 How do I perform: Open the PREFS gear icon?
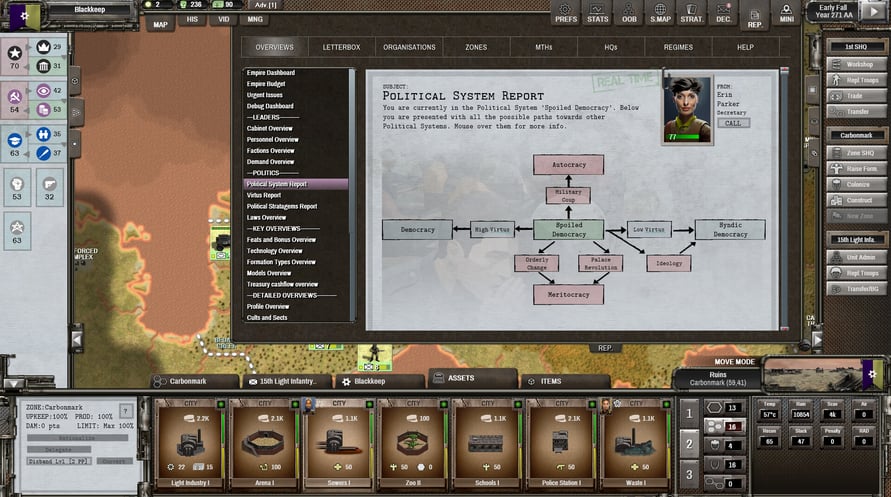pos(565,13)
